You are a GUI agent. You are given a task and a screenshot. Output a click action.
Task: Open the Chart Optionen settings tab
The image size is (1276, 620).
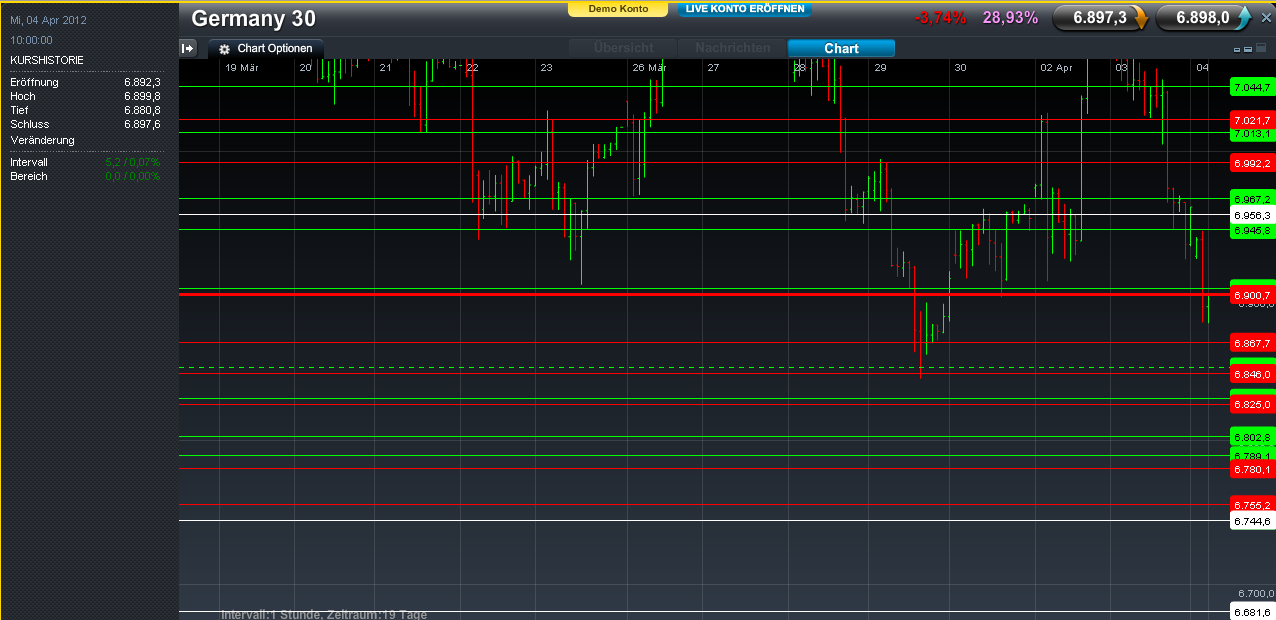[266, 48]
